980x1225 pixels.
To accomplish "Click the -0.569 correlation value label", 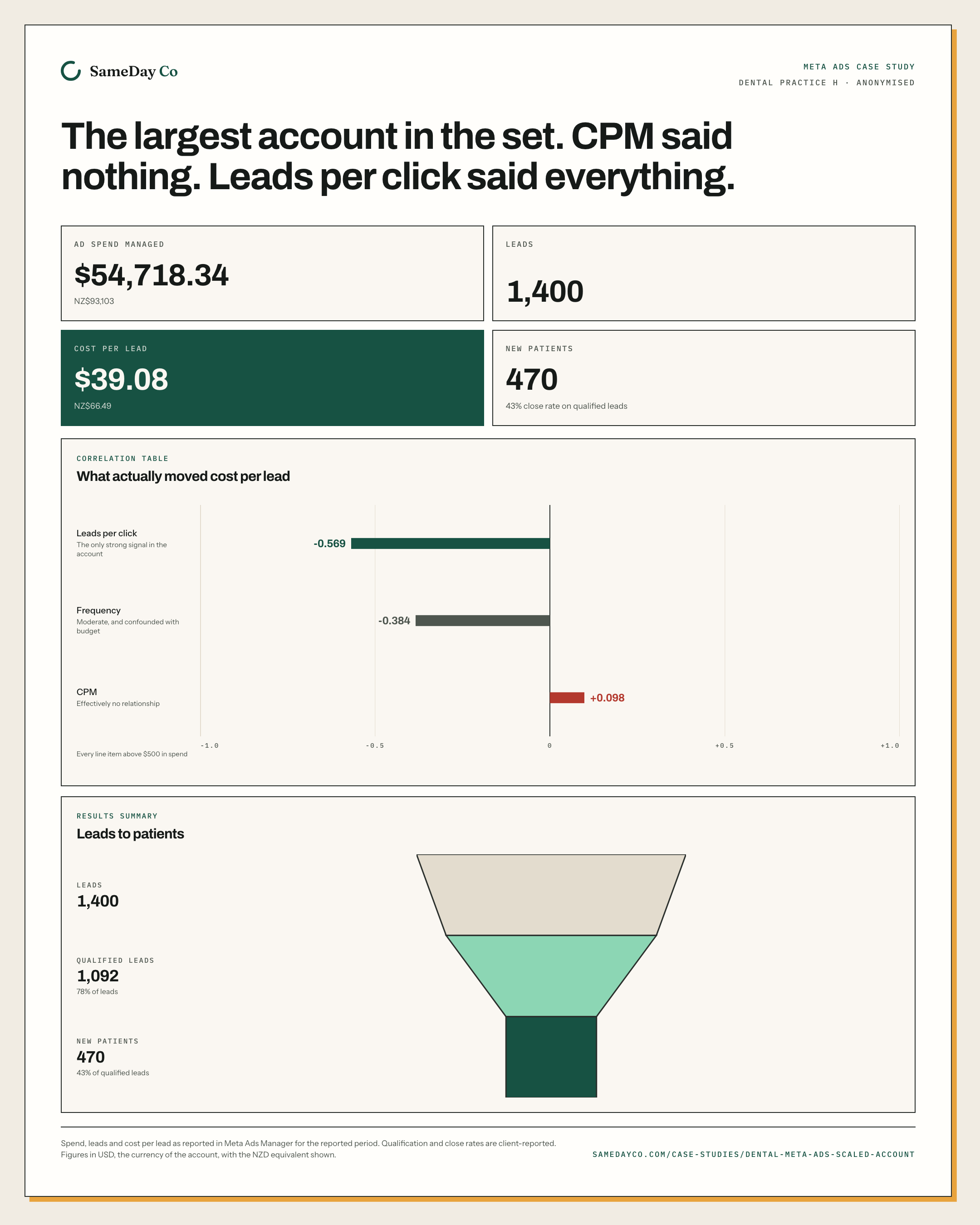I will 329,544.
